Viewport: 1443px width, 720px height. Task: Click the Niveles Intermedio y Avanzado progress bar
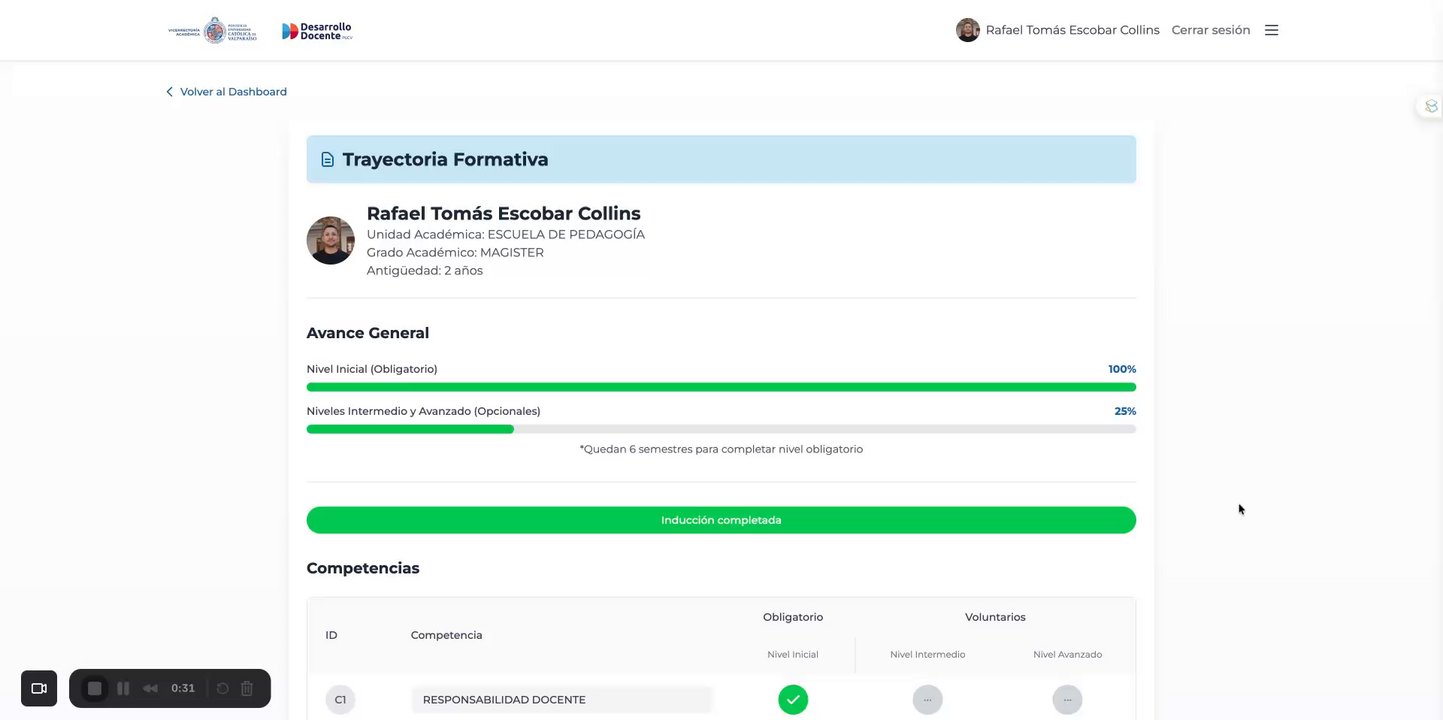pos(721,429)
